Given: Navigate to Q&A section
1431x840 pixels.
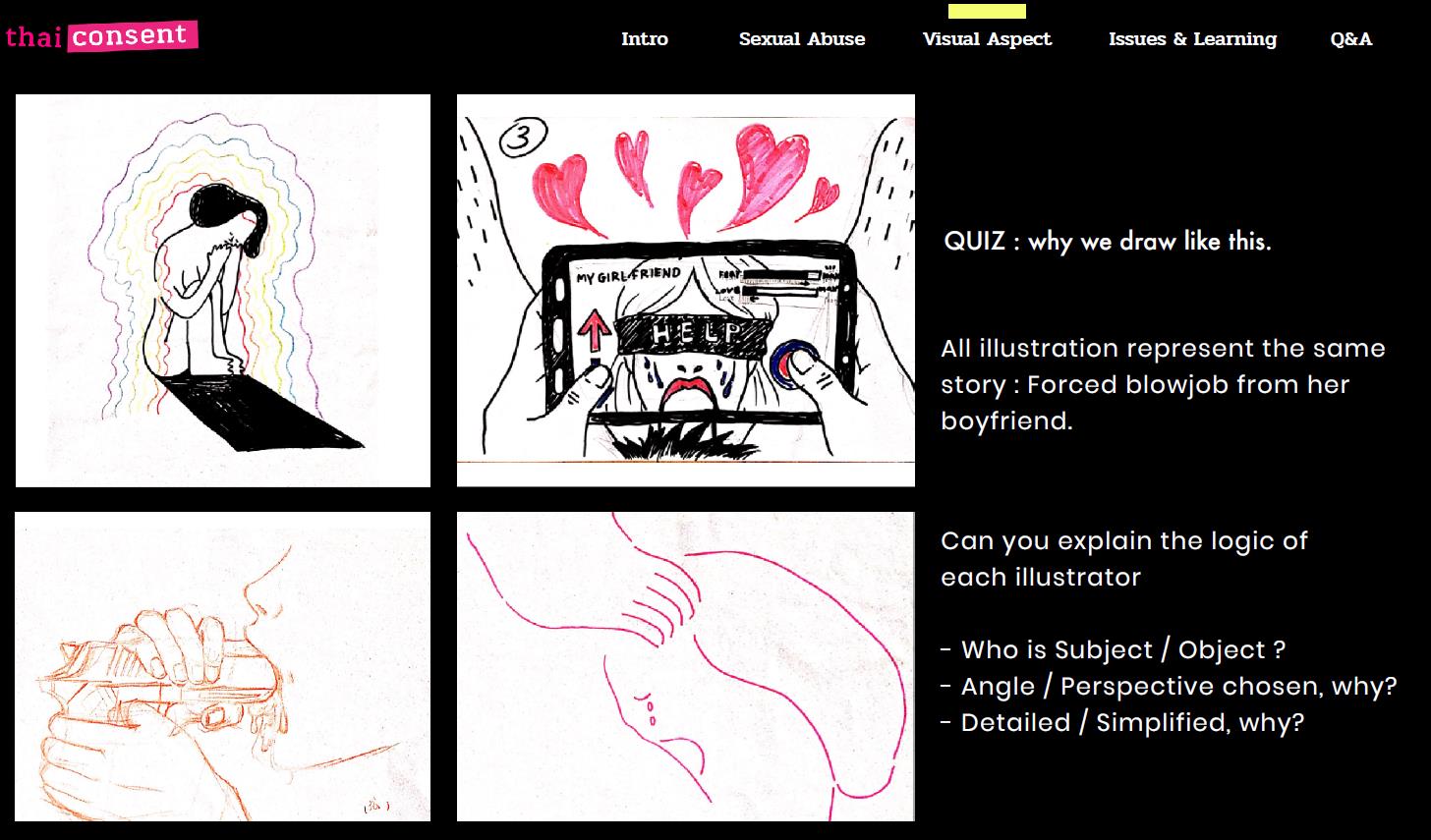Looking at the screenshot, I should click(x=1350, y=39).
